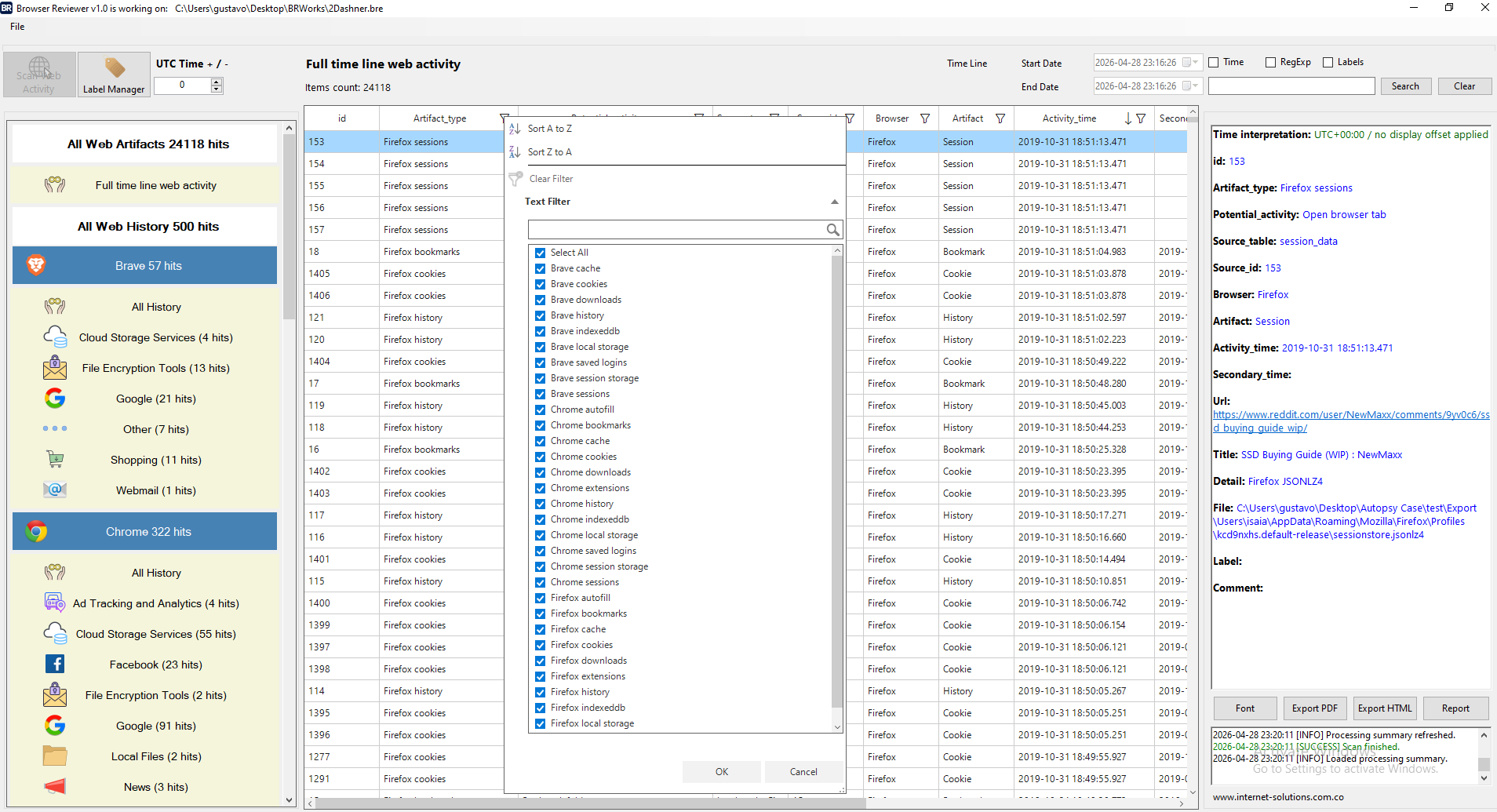Click the Chrome Cloud Storage (55 hits) icon
The image size is (1497, 812).
click(55, 633)
